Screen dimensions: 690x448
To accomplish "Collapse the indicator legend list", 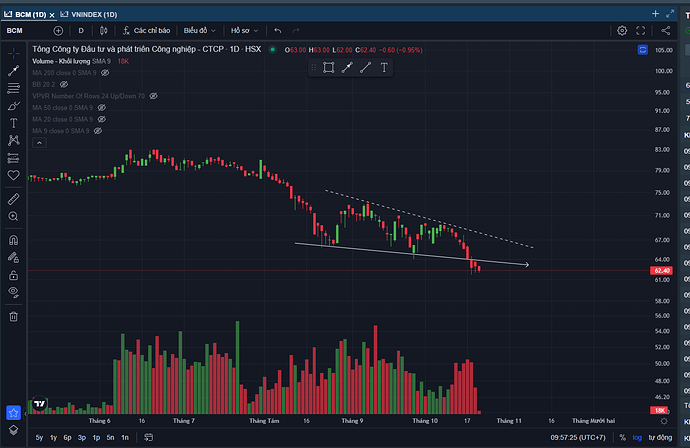I will coord(38,143).
